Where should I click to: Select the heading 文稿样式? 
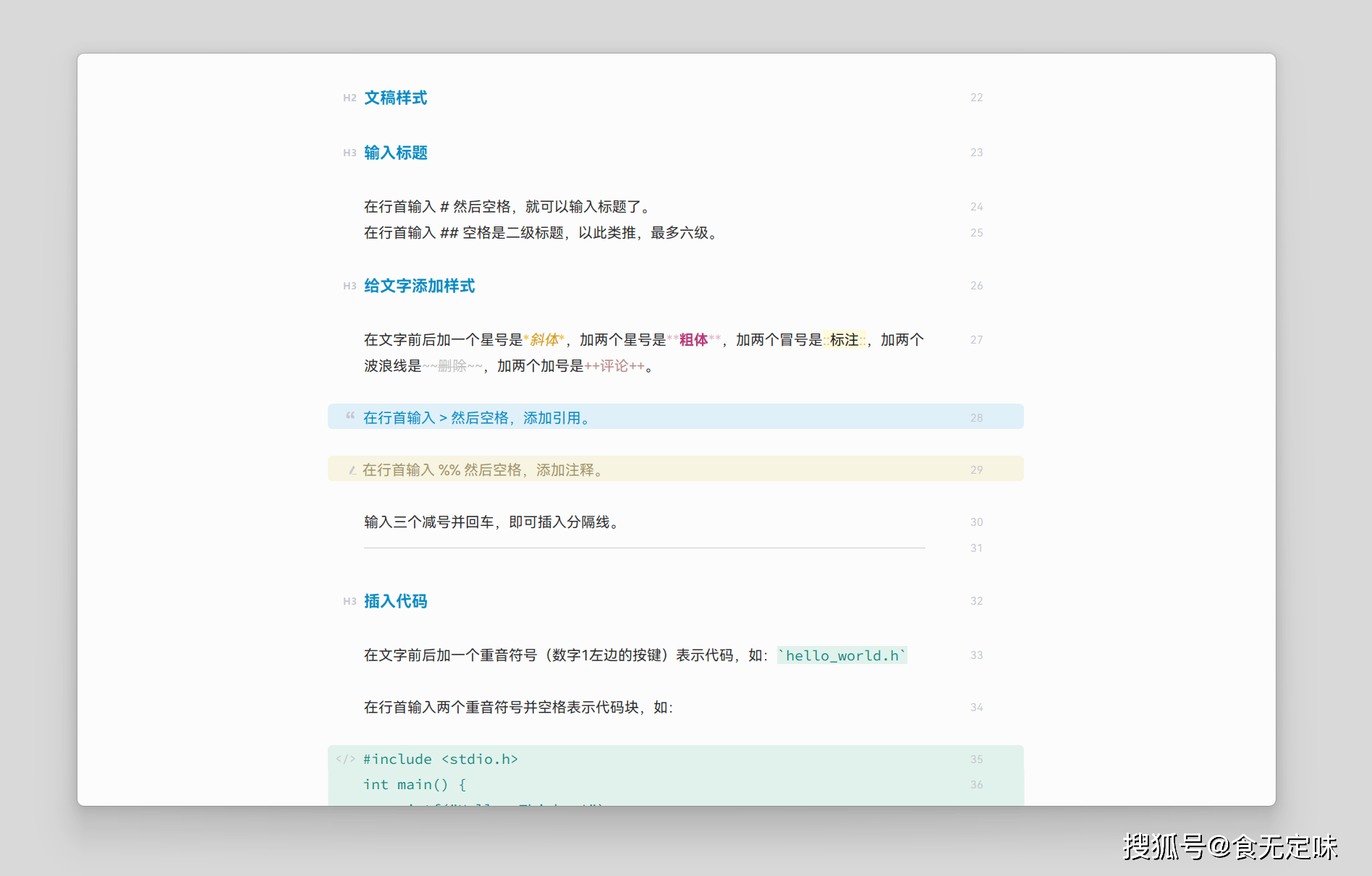point(395,98)
